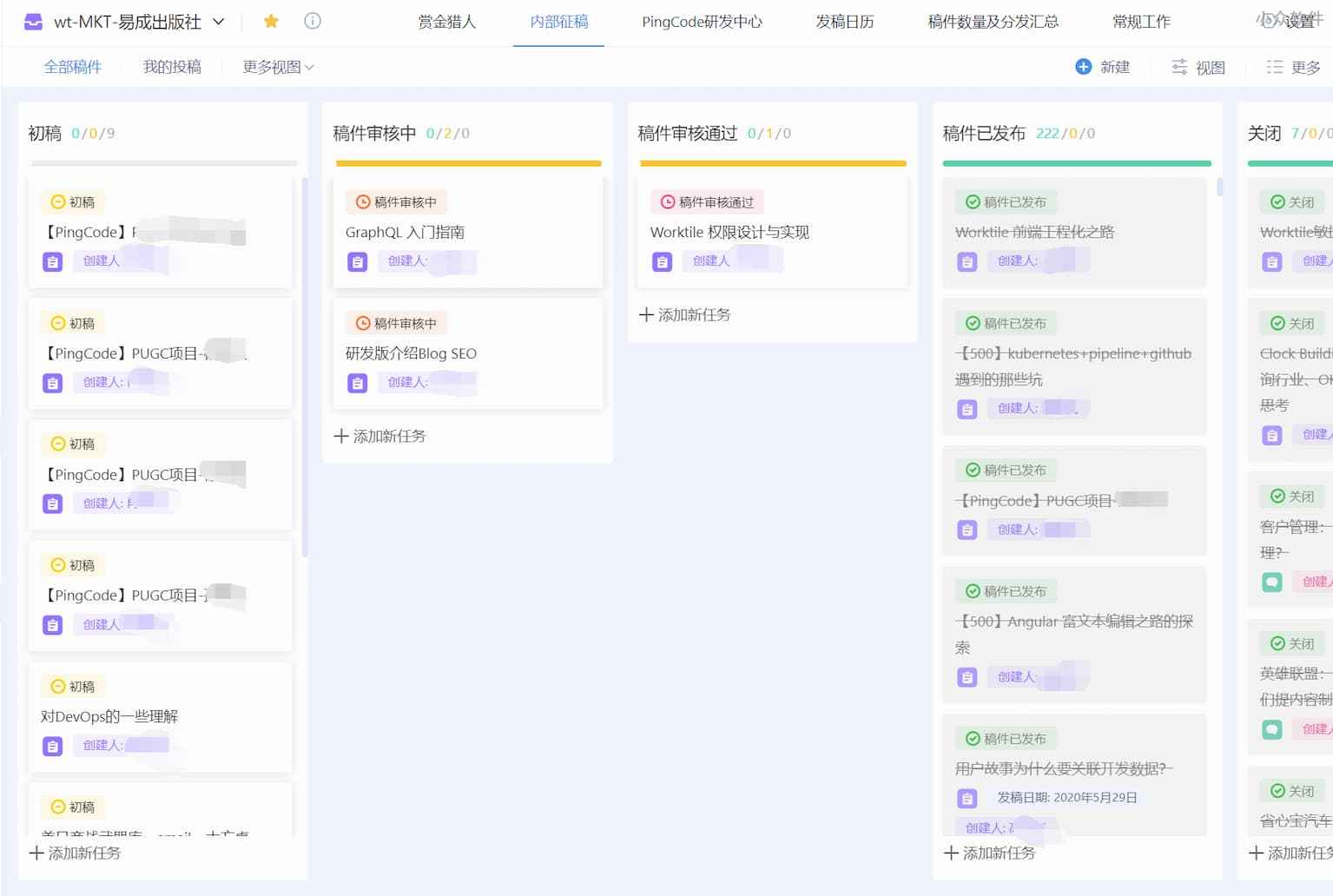Click the clock status icon on 研发版介绍Blog SEO
This screenshot has height=896, width=1333.
363,323
